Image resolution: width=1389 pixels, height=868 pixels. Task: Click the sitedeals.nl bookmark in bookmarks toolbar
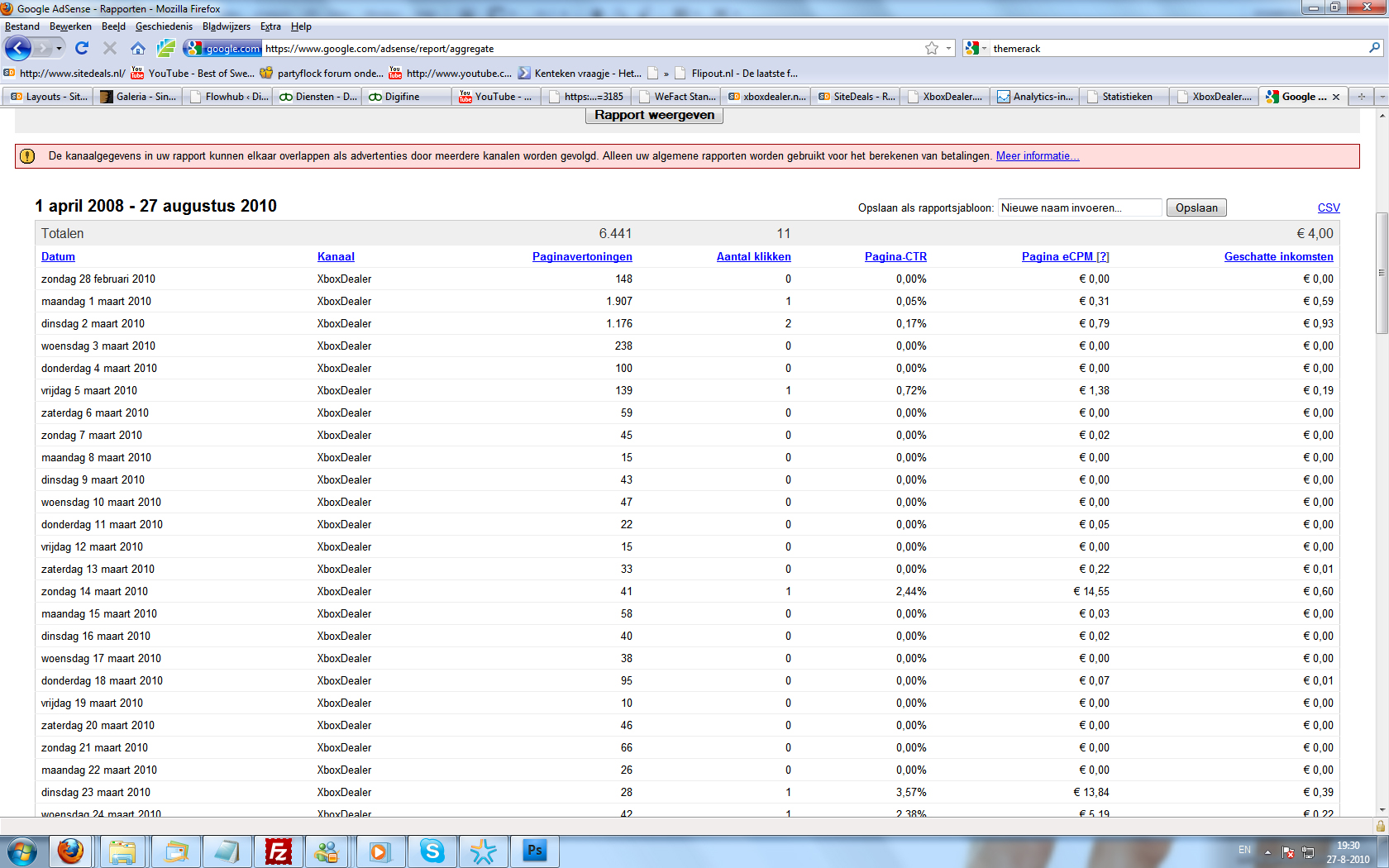tap(64, 73)
